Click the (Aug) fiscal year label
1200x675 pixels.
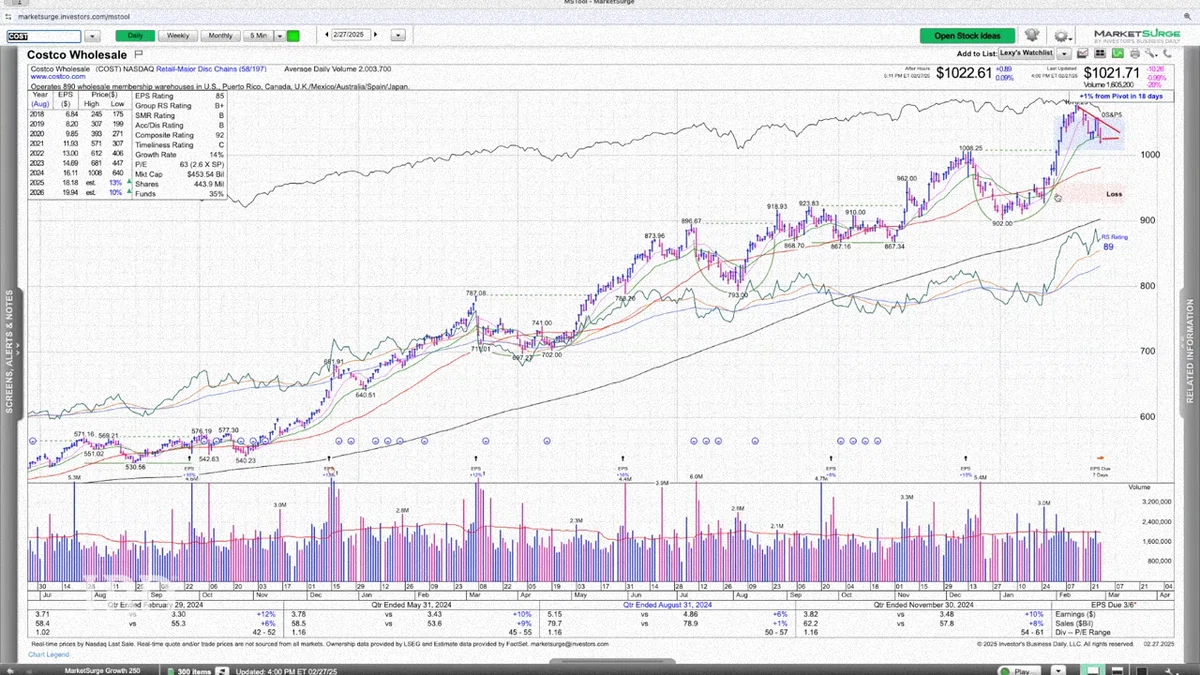click(40, 104)
